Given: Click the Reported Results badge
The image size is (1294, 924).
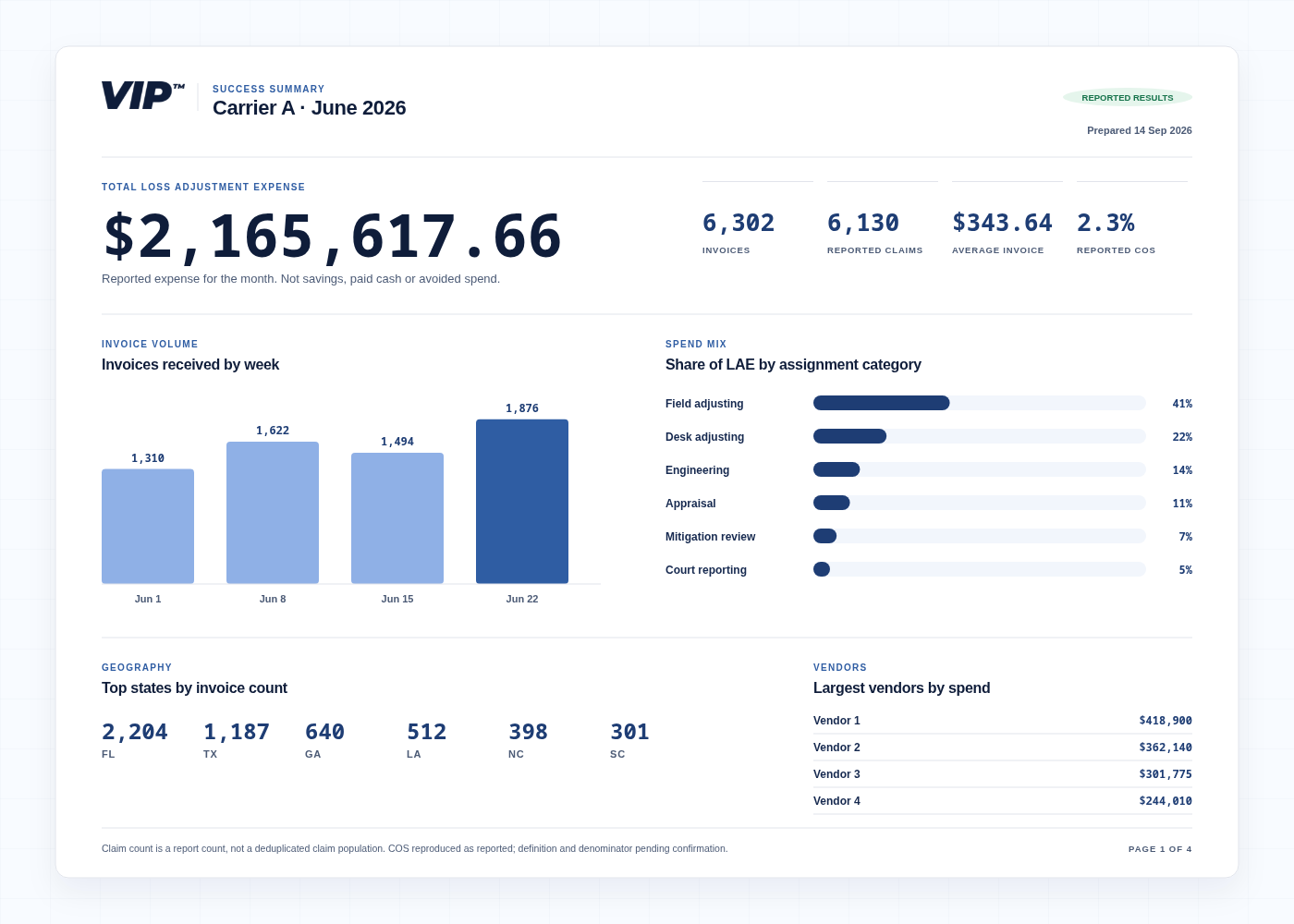Looking at the screenshot, I should point(1128,97).
